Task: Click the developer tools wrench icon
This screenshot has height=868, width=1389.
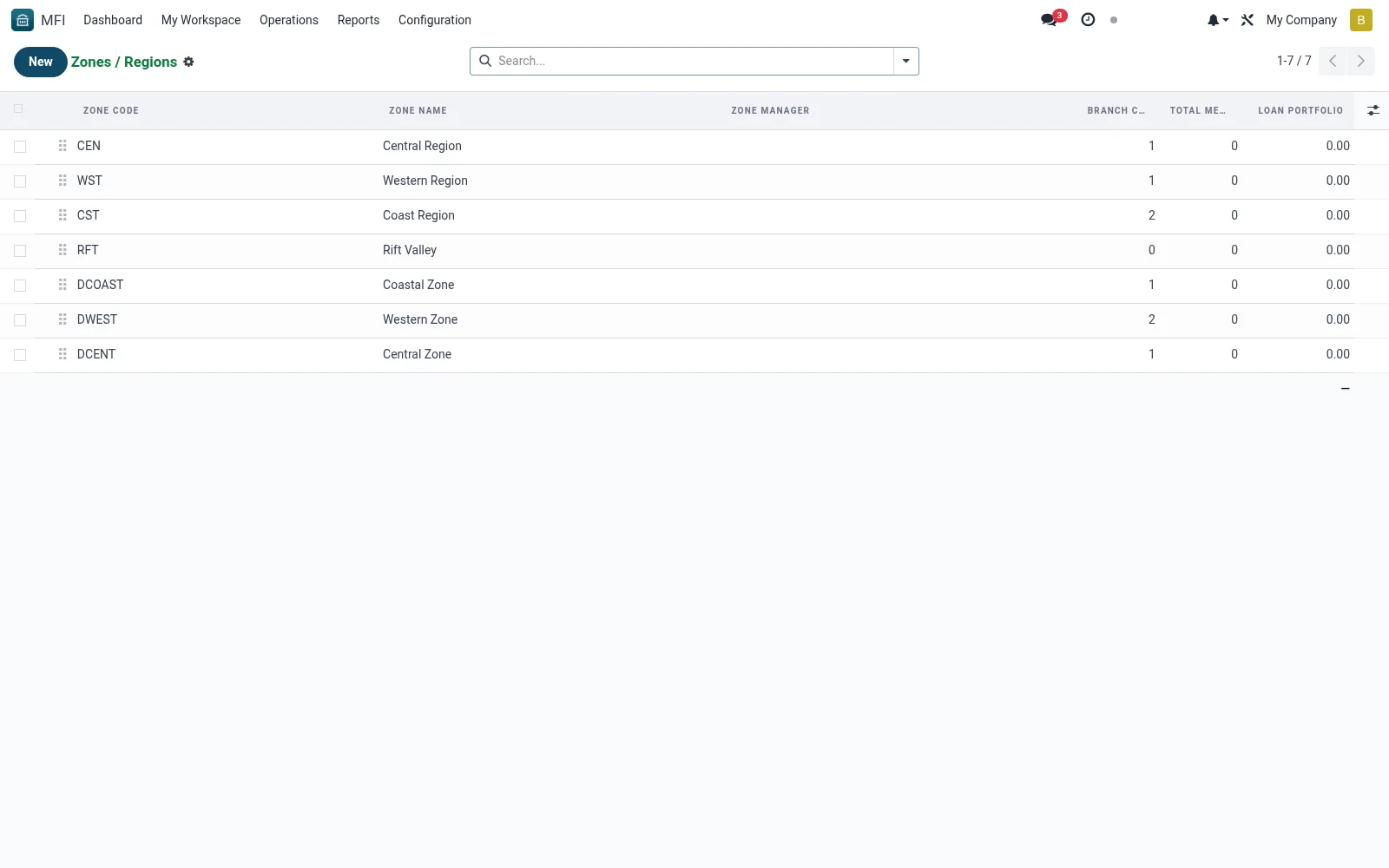Action: click(1247, 20)
